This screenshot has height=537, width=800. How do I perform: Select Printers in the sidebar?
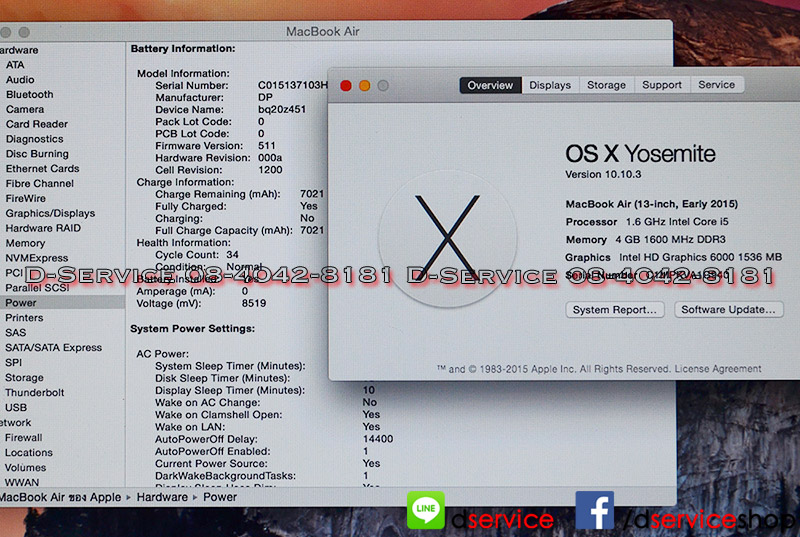point(24,318)
